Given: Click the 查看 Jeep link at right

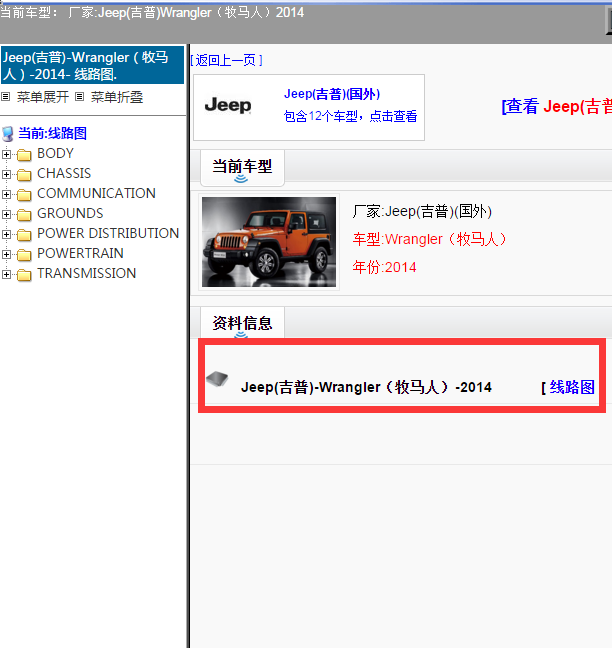Looking at the screenshot, I should tap(556, 106).
